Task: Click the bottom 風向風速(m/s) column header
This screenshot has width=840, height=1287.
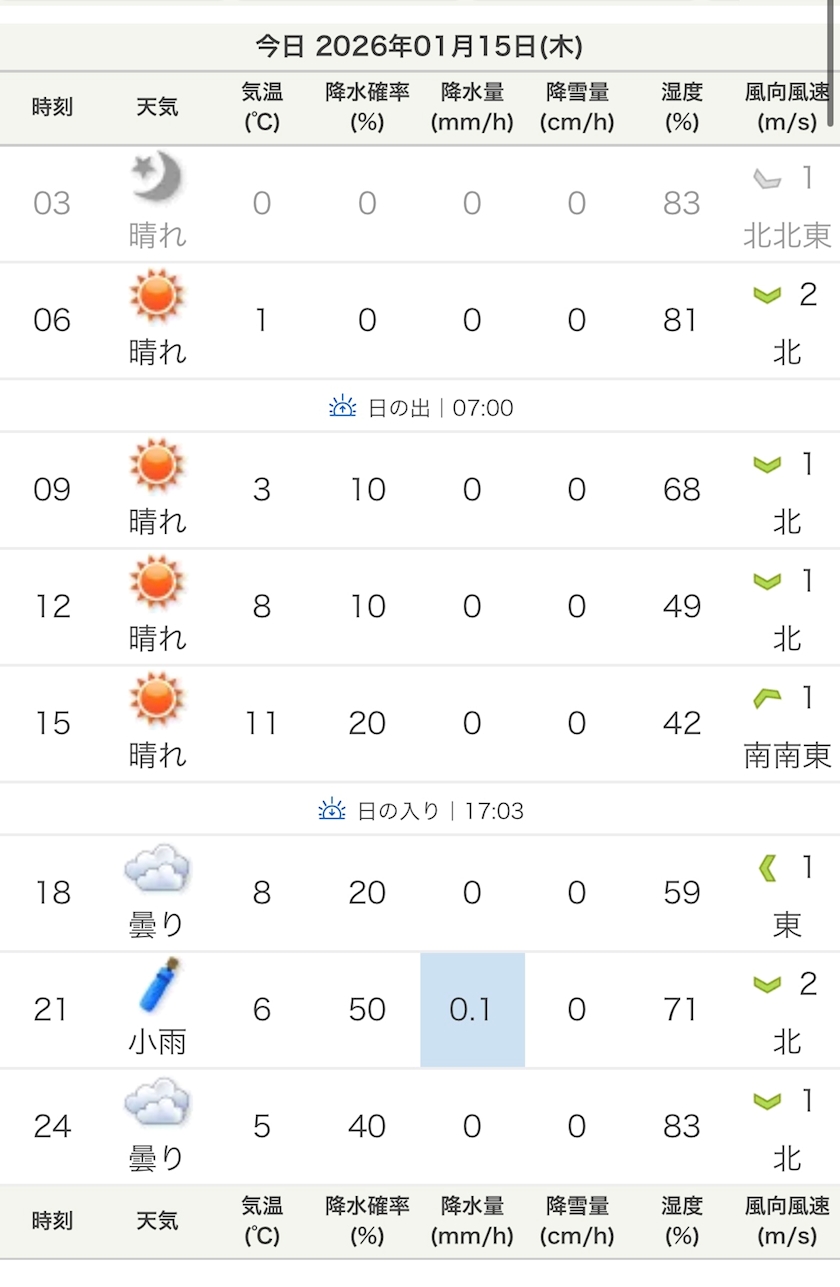Action: point(787,1221)
